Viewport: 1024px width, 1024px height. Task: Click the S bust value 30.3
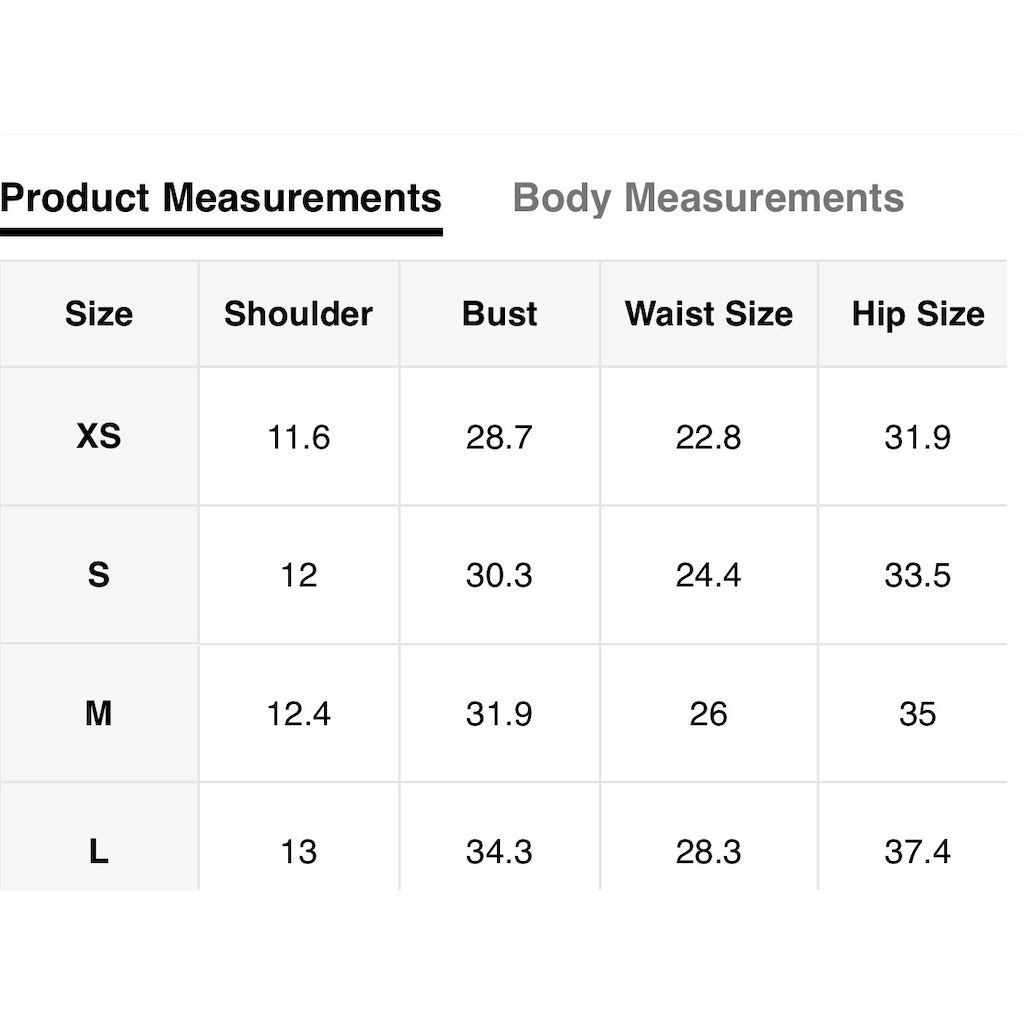(x=500, y=575)
